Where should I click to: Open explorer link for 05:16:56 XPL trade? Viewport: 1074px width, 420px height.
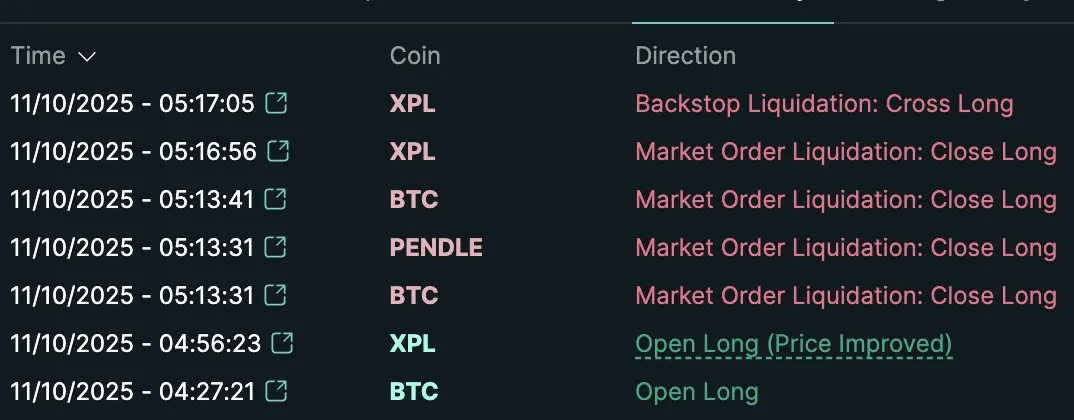click(x=279, y=151)
